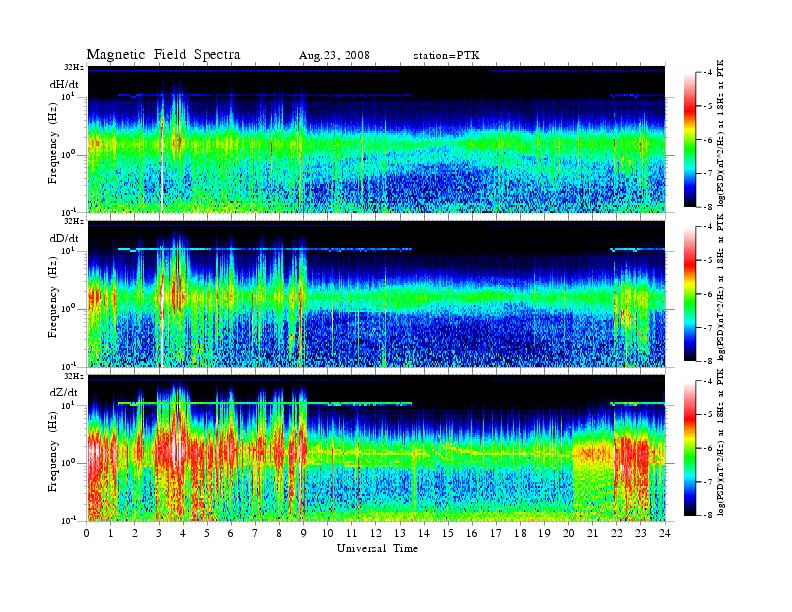Click the "32Hz" label atop the dH/dt panel

(x=74, y=67)
